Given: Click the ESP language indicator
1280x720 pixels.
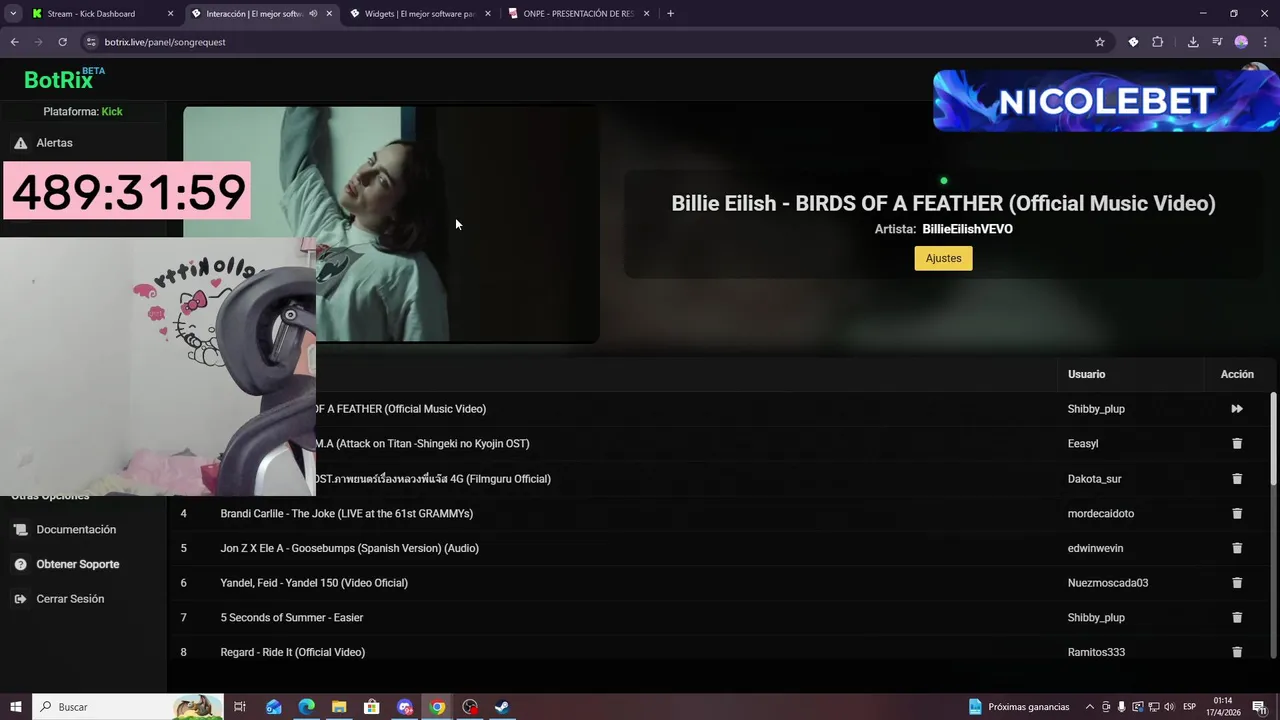Looking at the screenshot, I should click(1190, 707).
